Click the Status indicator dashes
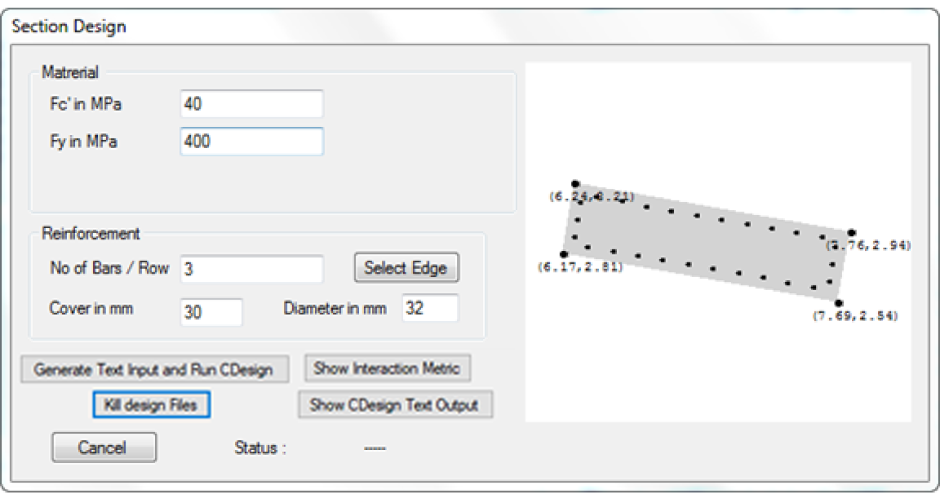The image size is (940, 500). 375,448
